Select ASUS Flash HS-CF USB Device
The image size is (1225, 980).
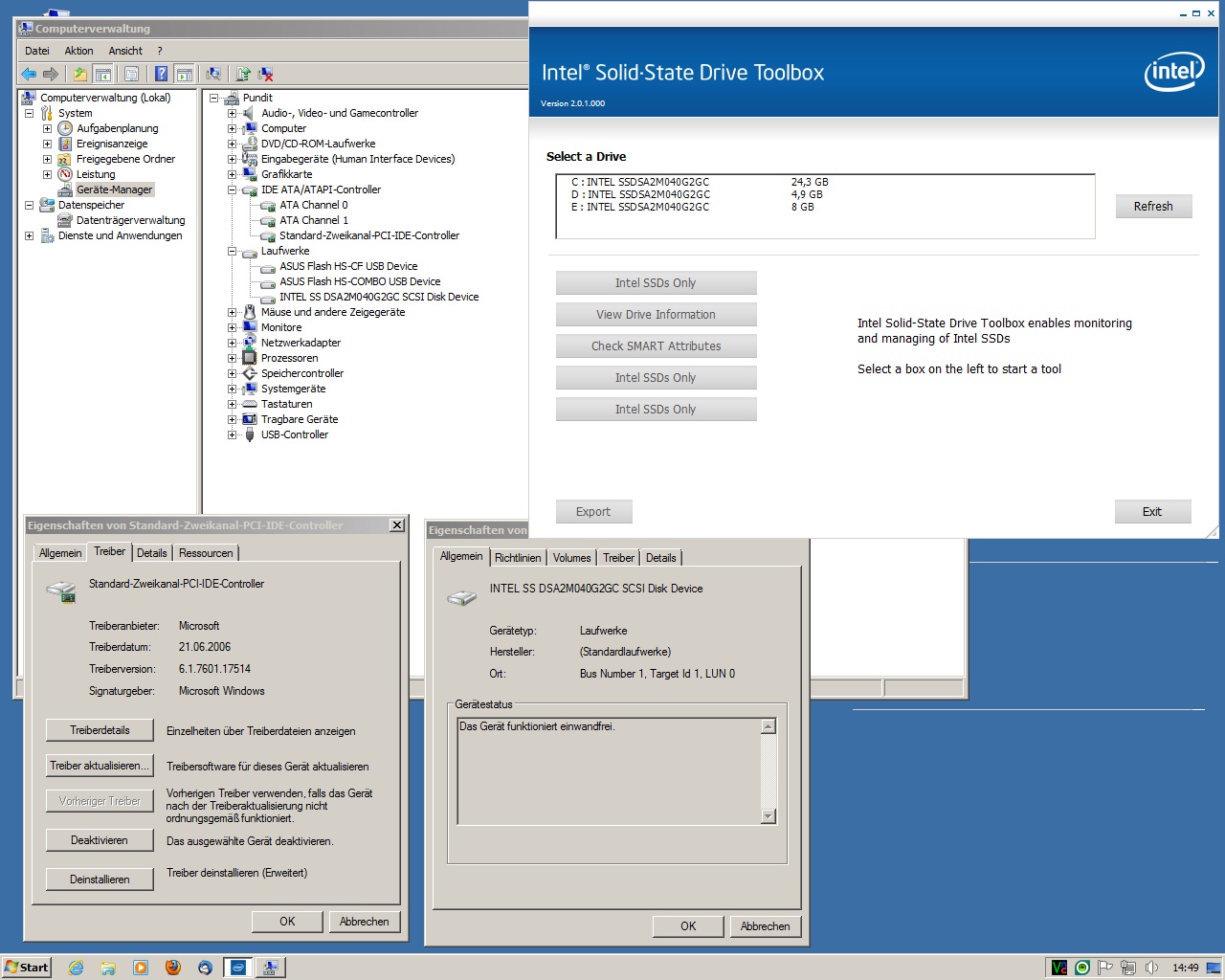point(348,266)
